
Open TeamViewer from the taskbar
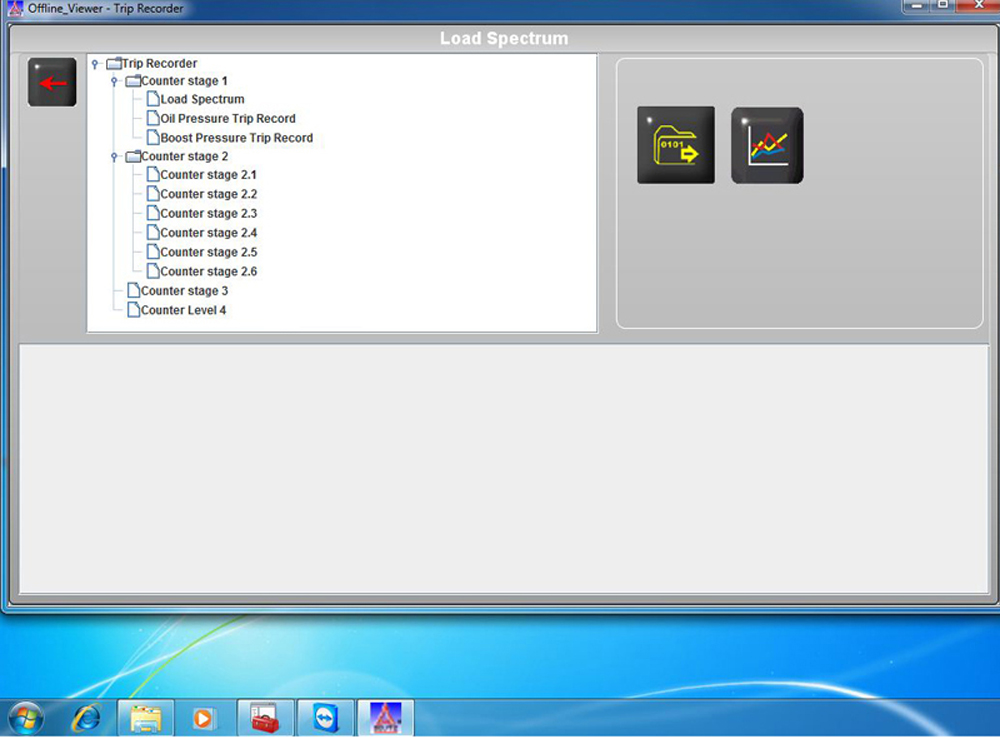[325, 718]
